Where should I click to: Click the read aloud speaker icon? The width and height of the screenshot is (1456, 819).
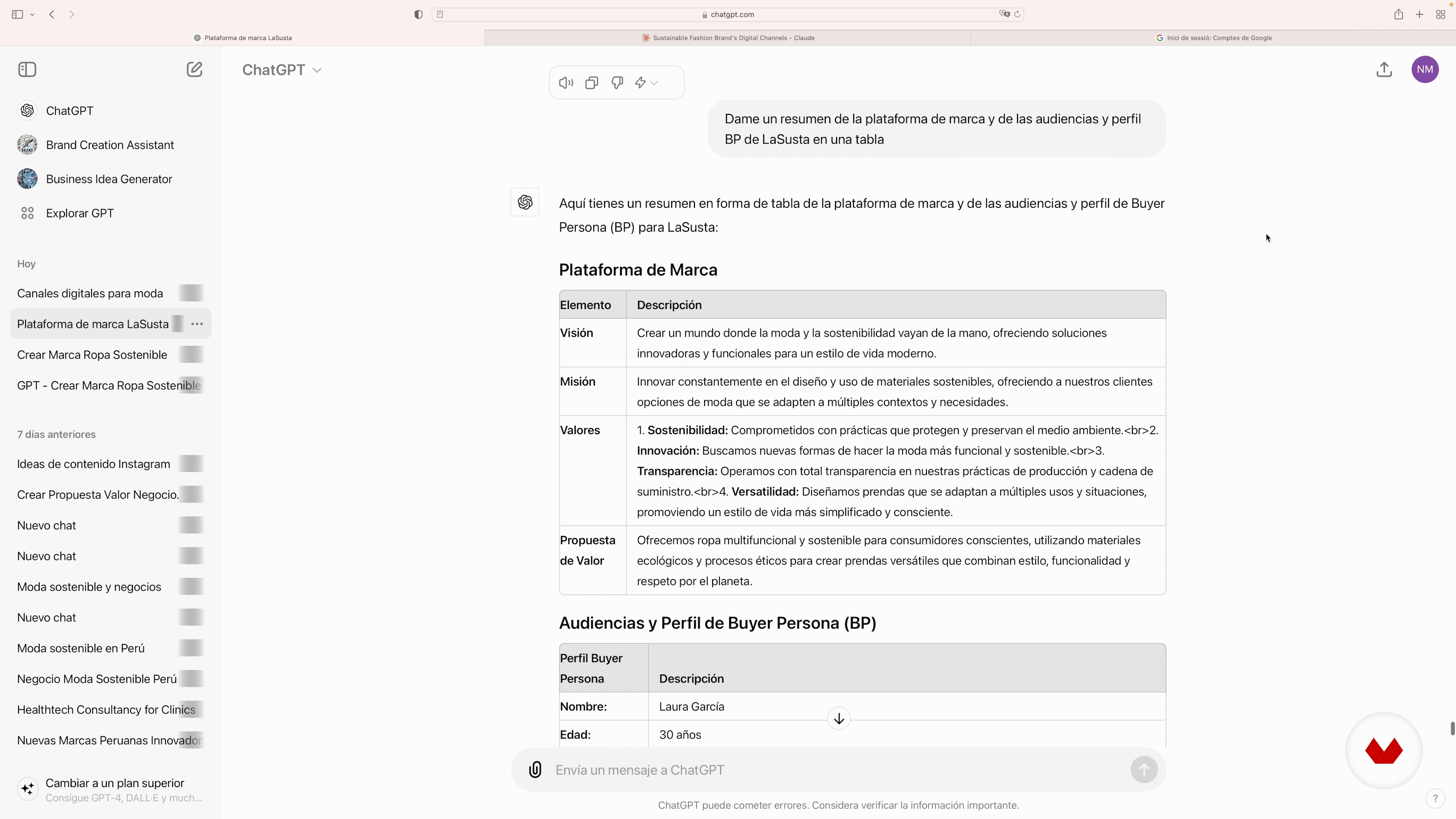[566, 83]
